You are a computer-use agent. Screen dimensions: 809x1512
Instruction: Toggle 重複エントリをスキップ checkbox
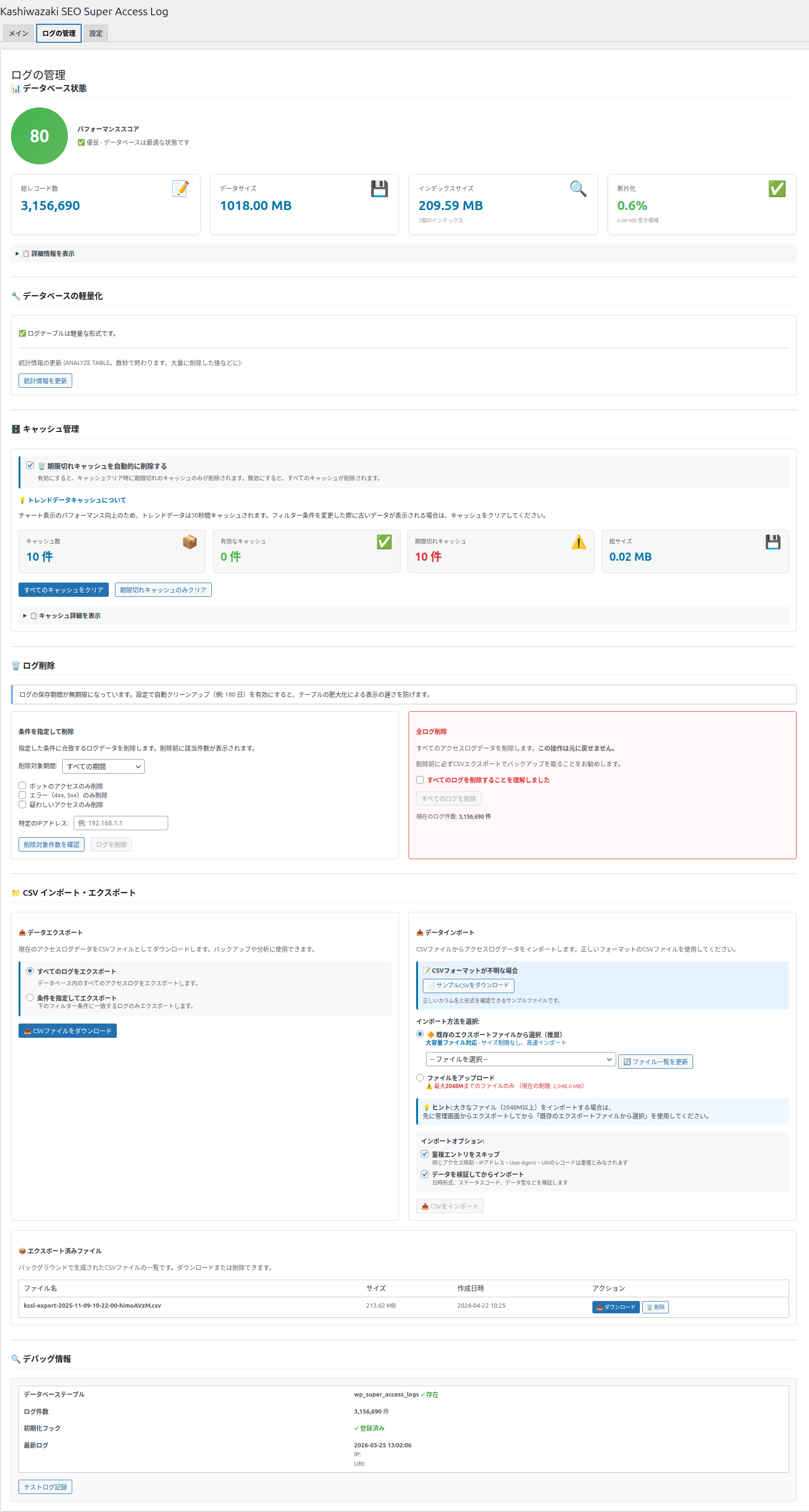tap(425, 1154)
